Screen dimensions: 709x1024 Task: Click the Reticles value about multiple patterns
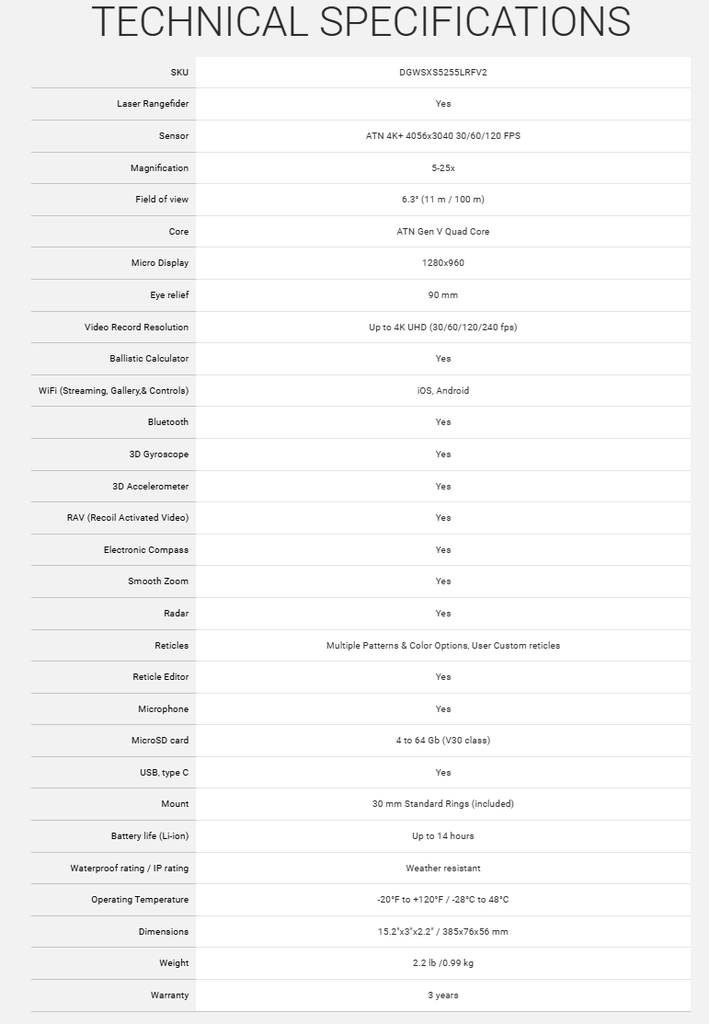(443, 645)
